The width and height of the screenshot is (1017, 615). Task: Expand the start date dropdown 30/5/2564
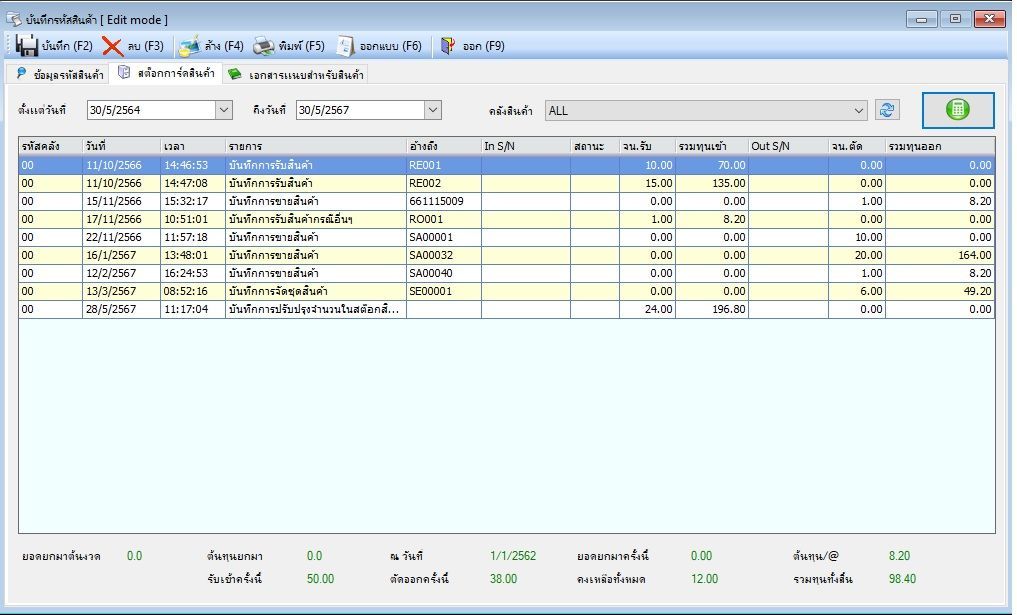(x=224, y=110)
